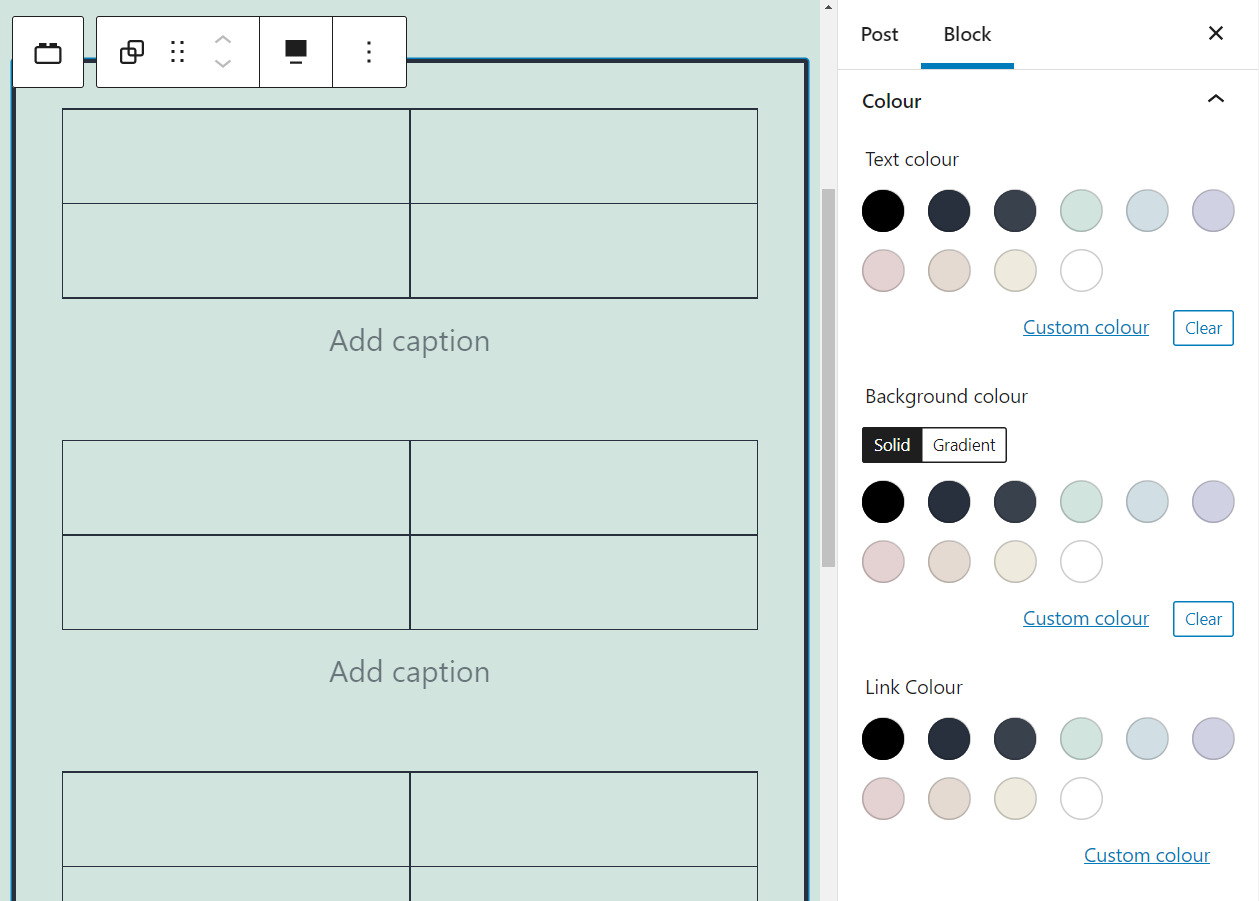Move the block up with the up arrow
1259x901 pixels.
(222, 40)
